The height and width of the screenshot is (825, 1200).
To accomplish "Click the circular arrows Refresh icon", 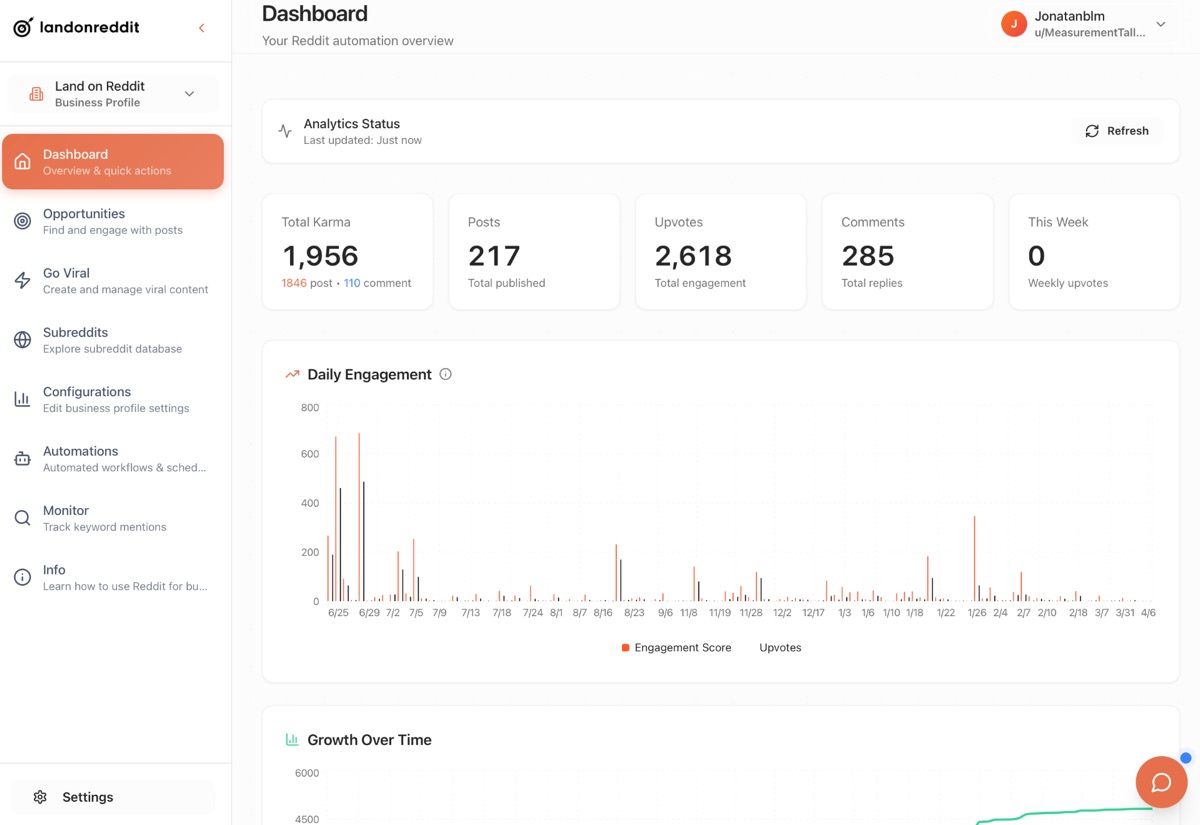I will tap(1092, 131).
